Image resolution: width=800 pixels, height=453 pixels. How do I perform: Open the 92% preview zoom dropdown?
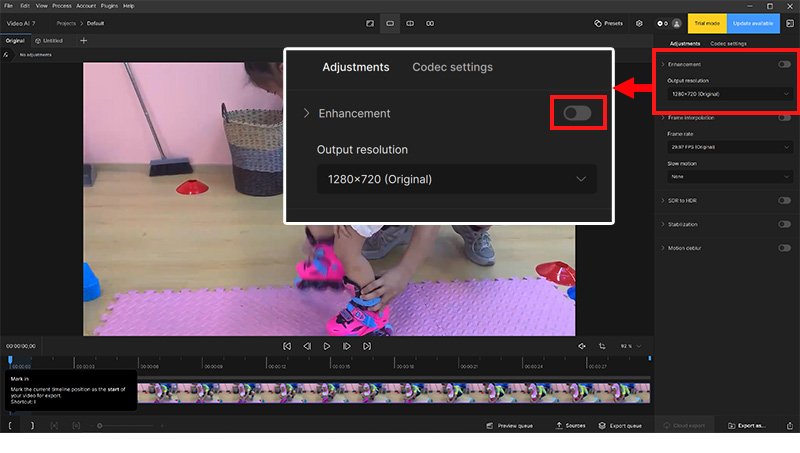tap(631, 346)
